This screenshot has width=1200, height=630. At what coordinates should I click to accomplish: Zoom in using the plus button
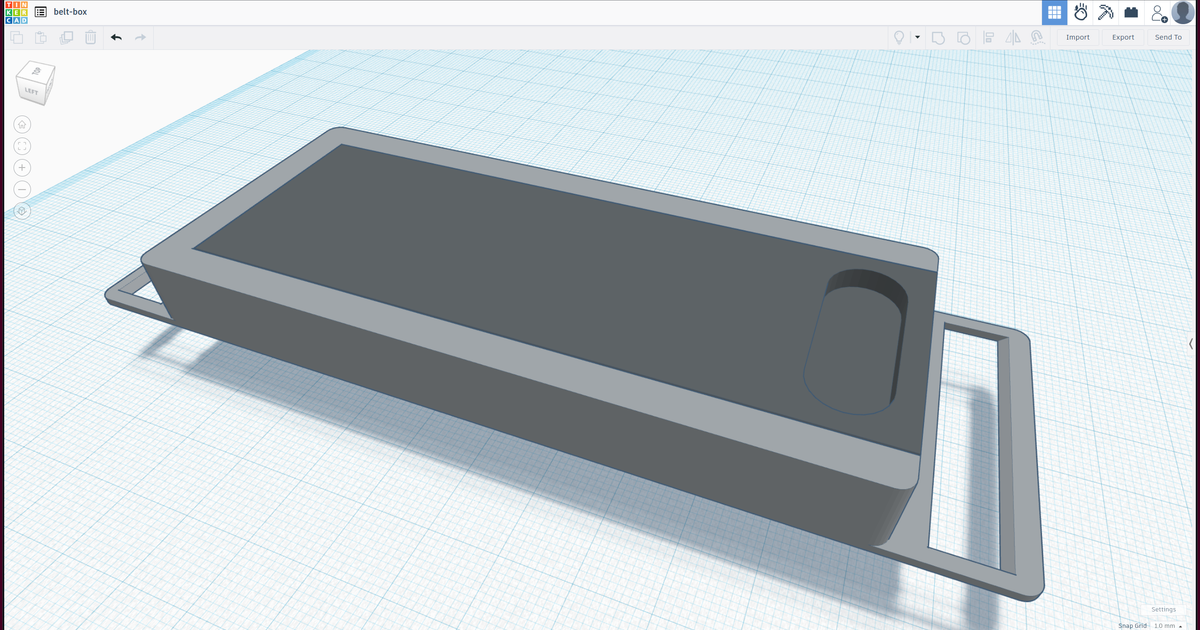[22, 167]
